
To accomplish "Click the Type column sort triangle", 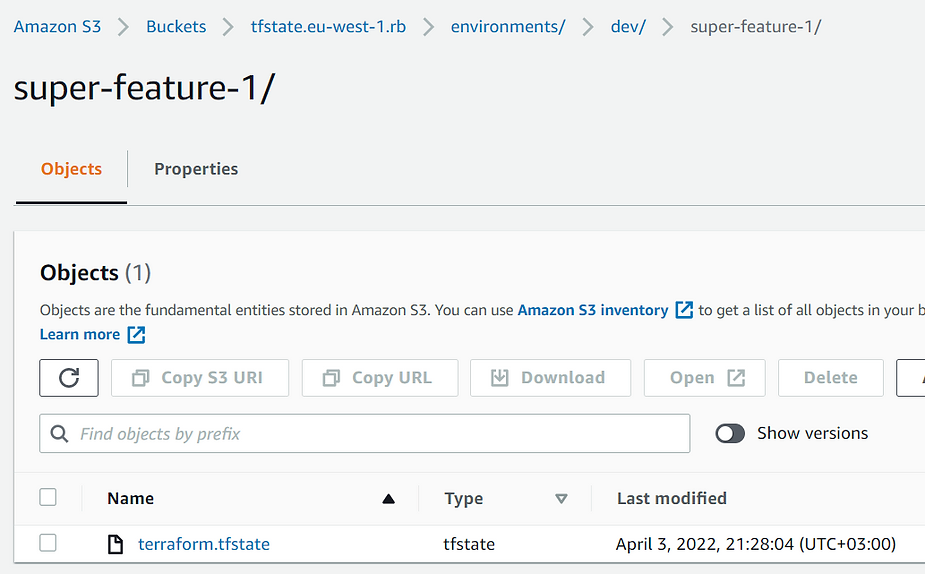I will (x=561, y=499).
